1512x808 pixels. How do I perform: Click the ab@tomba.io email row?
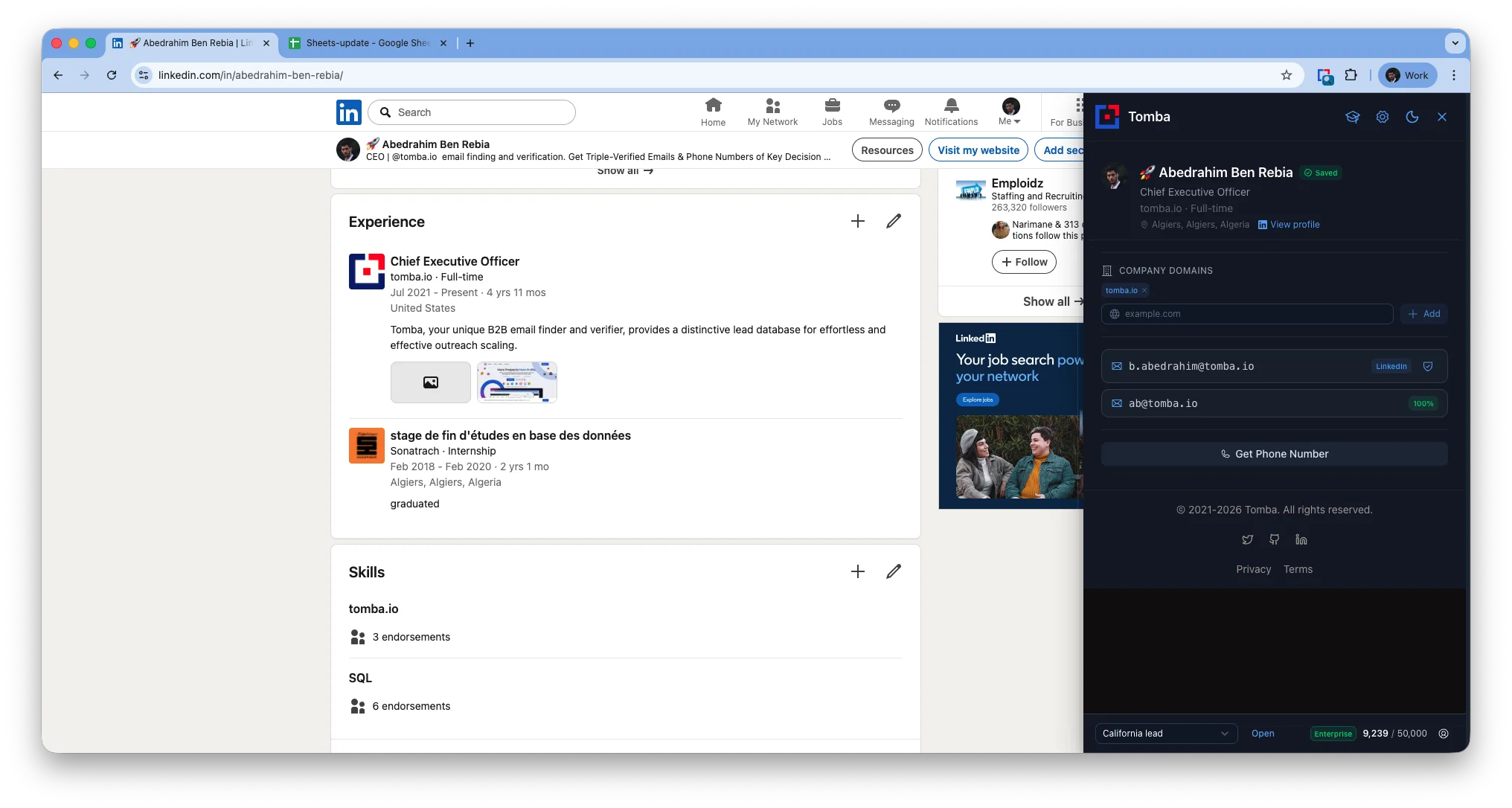[x=1274, y=403]
